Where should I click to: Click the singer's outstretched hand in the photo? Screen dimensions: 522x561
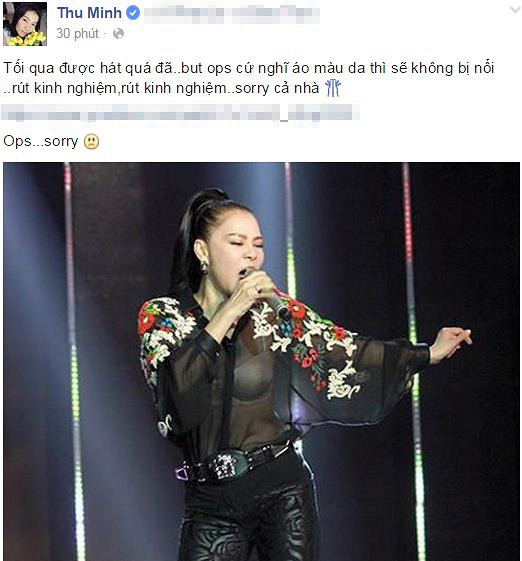coord(451,342)
